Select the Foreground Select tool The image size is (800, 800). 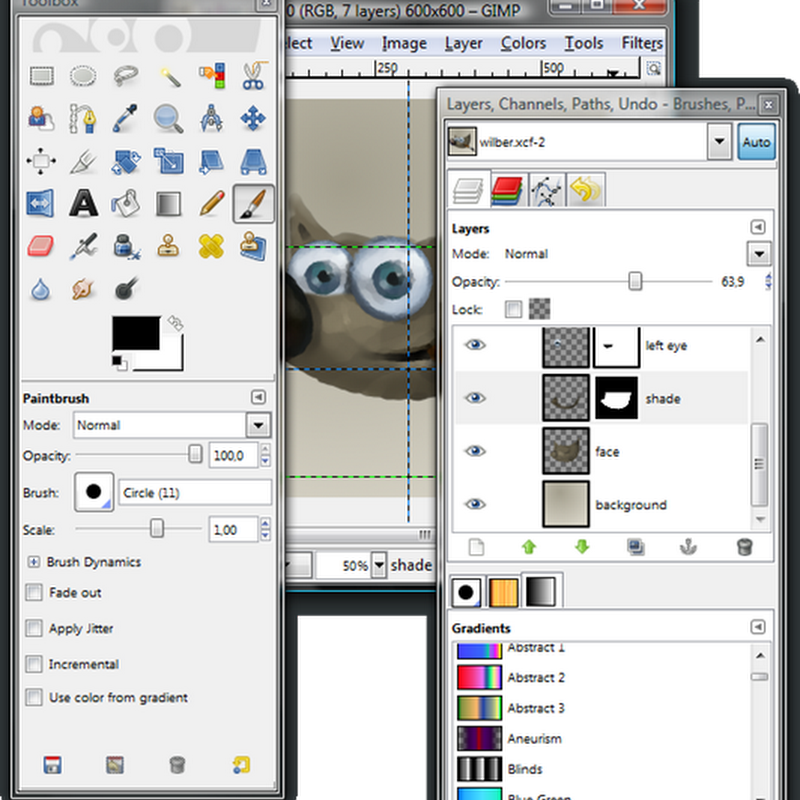(41, 119)
